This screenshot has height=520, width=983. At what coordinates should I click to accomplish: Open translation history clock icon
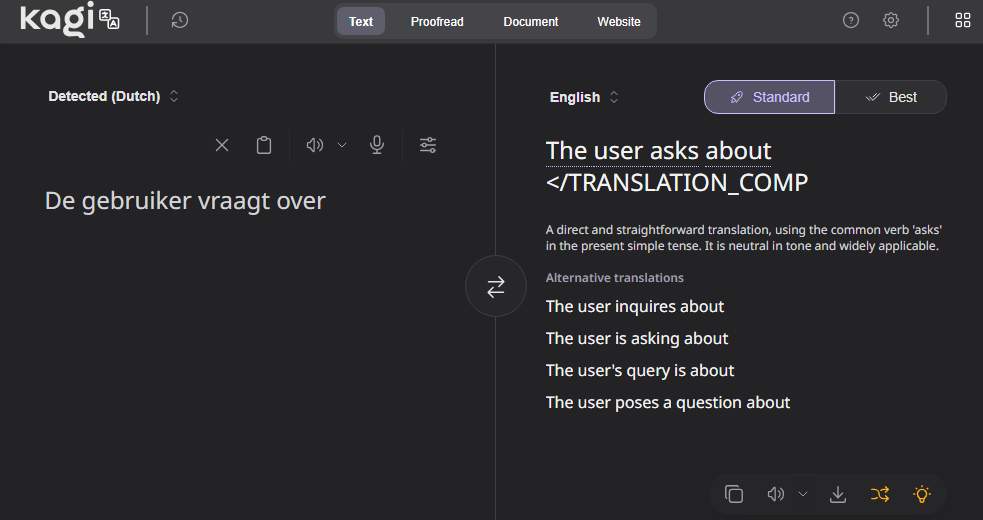coord(180,20)
